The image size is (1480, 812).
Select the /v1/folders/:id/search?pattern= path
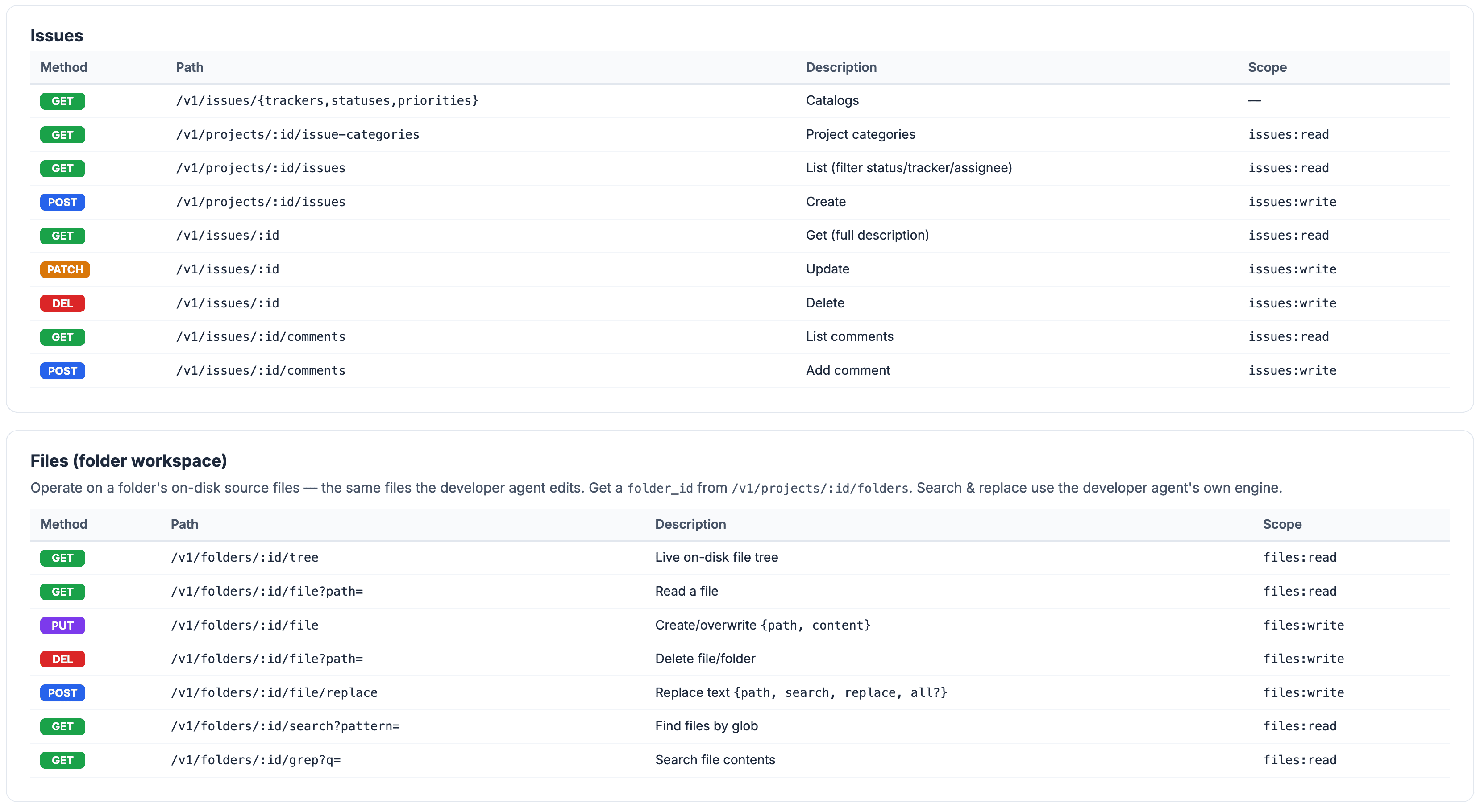coord(286,726)
